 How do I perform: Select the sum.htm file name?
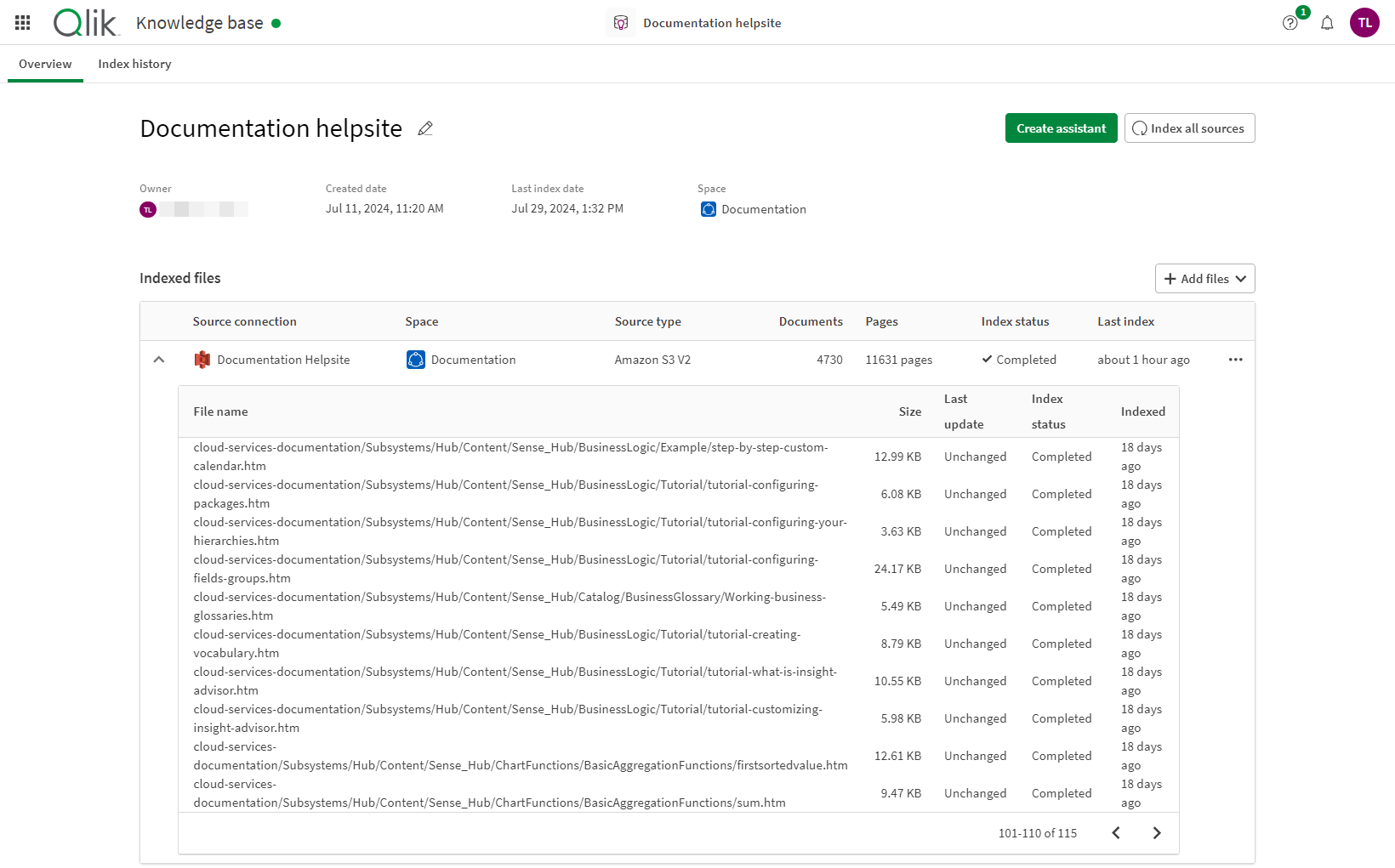coord(489,793)
